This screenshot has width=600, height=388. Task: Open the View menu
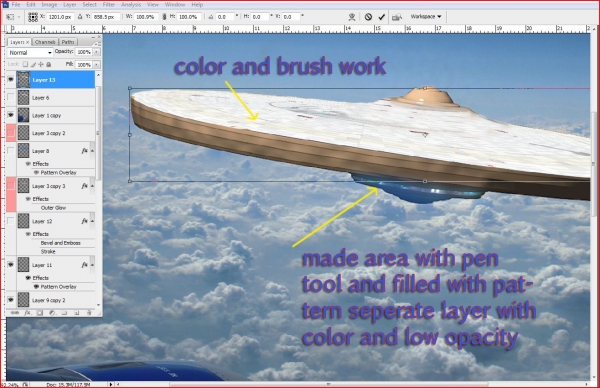(153, 5)
